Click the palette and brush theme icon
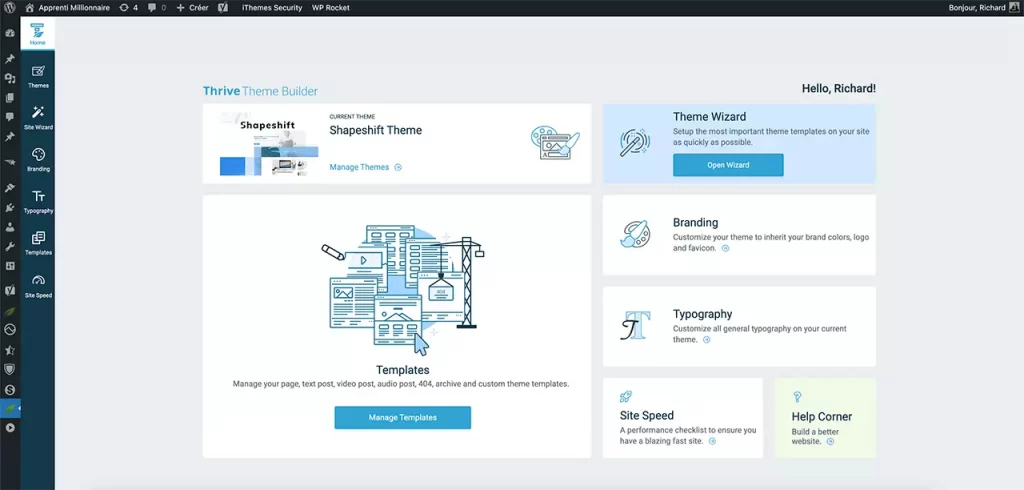This screenshot has width=1024, height=490. pos(555,144)
